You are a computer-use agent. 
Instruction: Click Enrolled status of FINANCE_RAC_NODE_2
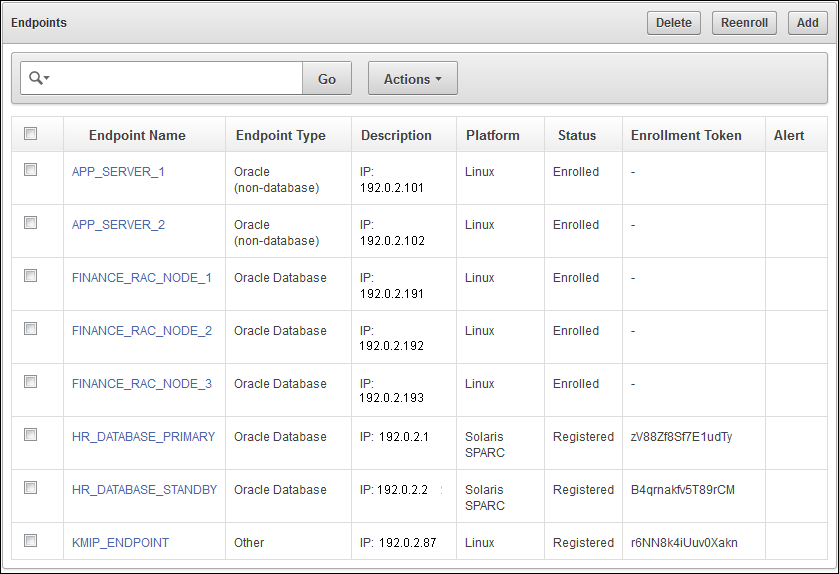576,331
